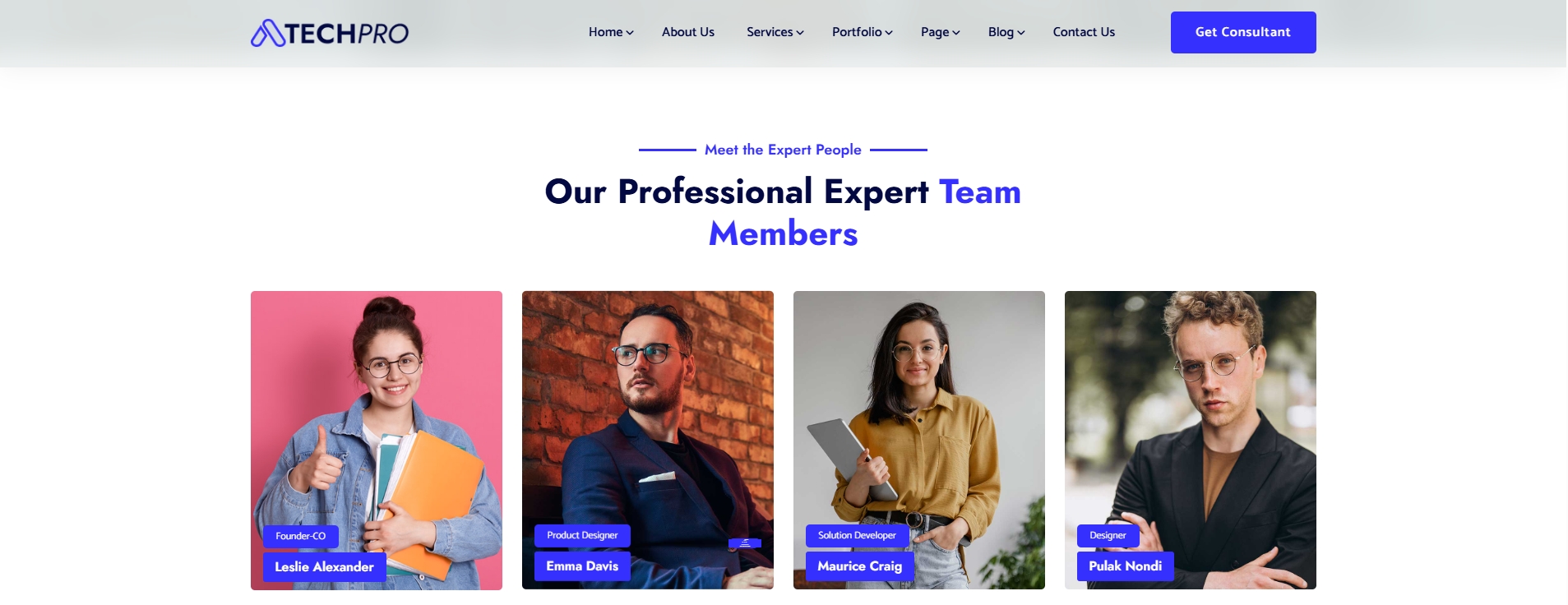
Task: Expand the Home menu chevron
Action: tap(630, 33)
